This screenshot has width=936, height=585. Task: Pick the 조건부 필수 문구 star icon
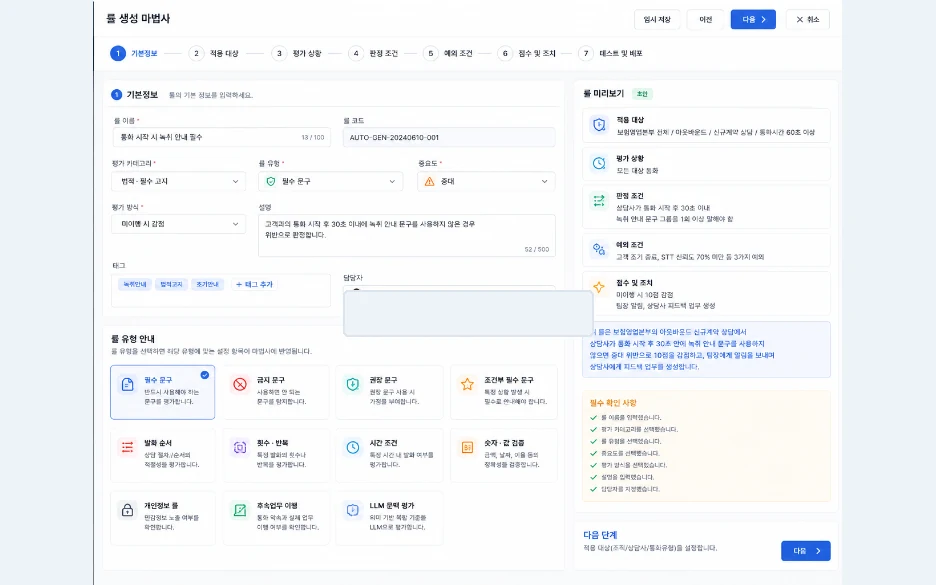click(467, 384)
